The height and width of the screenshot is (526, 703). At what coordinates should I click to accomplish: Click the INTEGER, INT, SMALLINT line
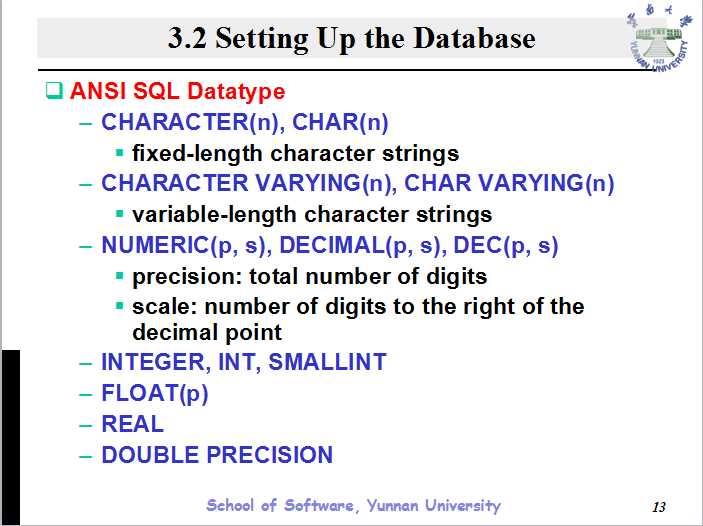click(x=243, y=362)
